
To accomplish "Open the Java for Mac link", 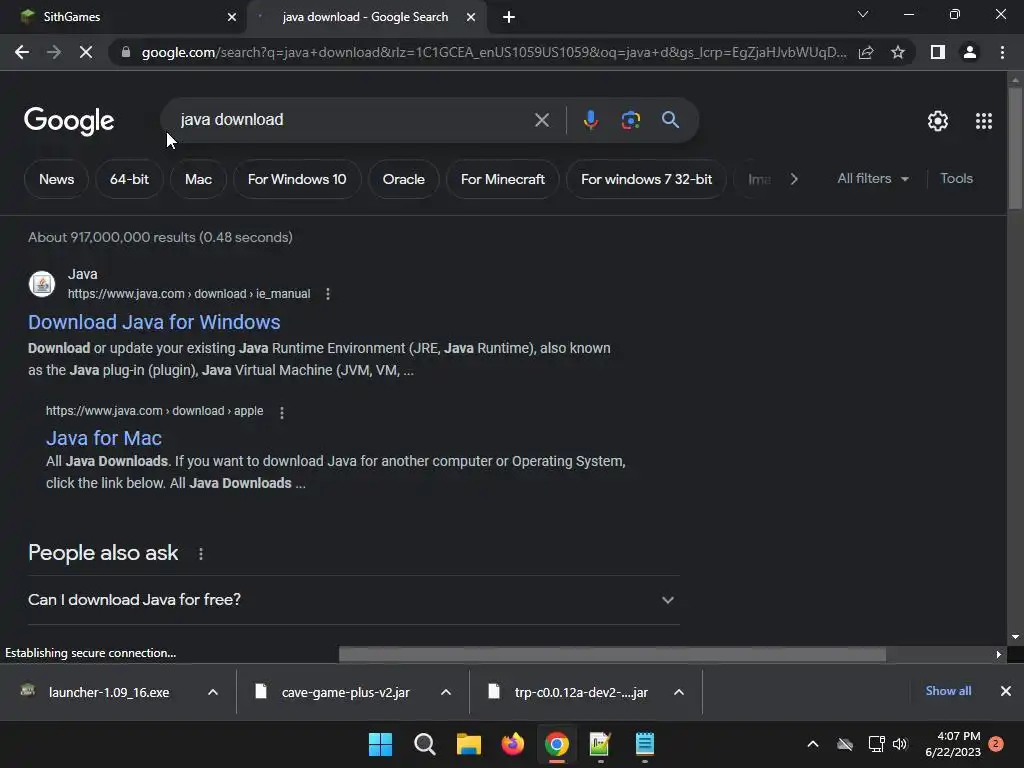I will click(x=104, y=438).
